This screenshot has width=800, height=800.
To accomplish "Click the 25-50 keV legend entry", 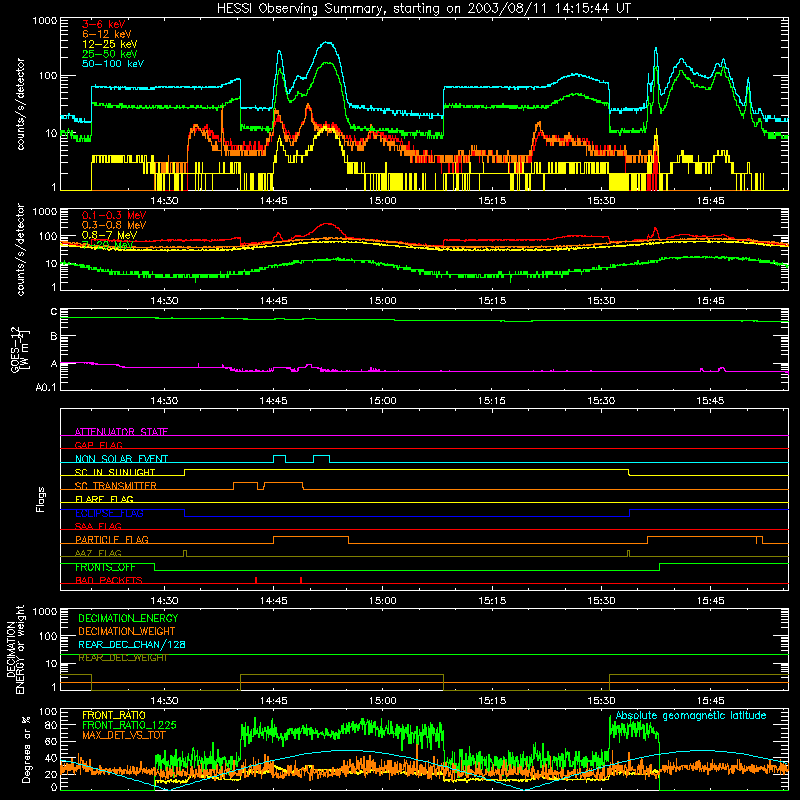I will [x=110, y=54].
